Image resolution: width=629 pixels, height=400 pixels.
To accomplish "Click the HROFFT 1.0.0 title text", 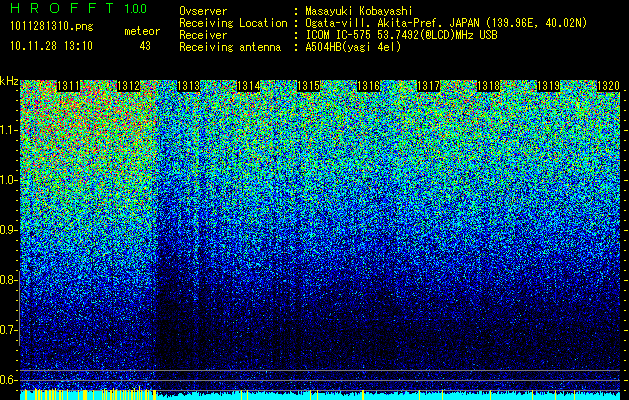I will click(78, 8).
